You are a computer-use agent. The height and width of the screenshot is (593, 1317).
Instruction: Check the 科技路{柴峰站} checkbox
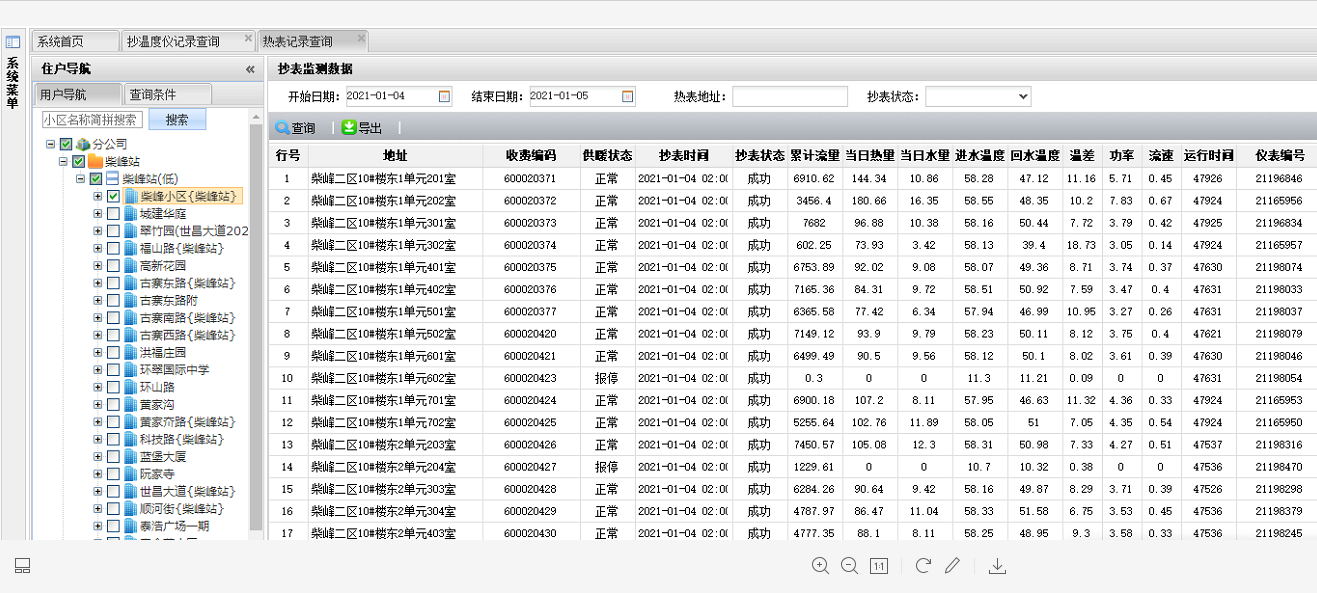(x=114, y=439)
